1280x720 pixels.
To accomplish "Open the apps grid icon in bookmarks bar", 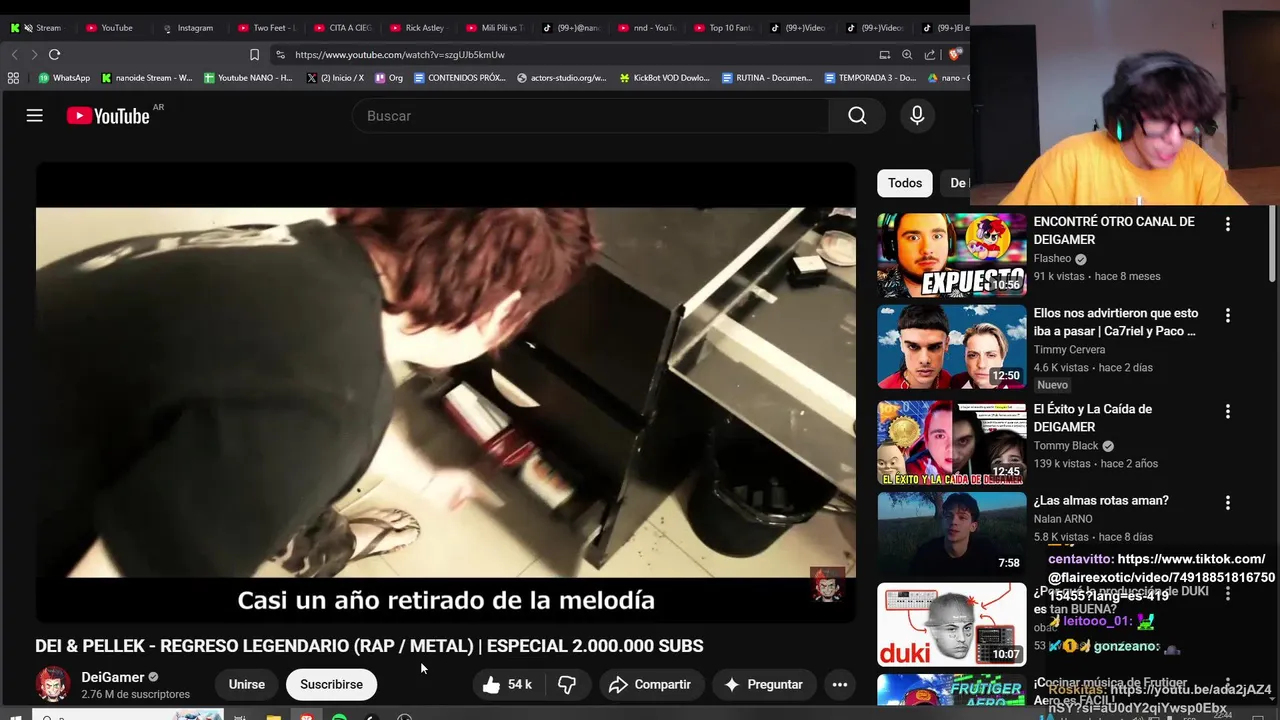I will pyautogui.click(x=13, y=78).
